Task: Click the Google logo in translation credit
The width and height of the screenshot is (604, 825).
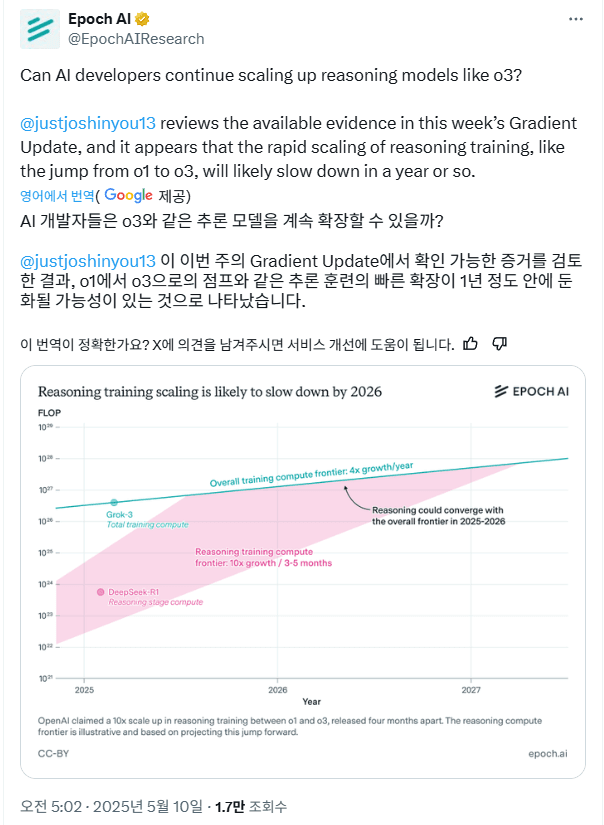Action: point(128,195)
